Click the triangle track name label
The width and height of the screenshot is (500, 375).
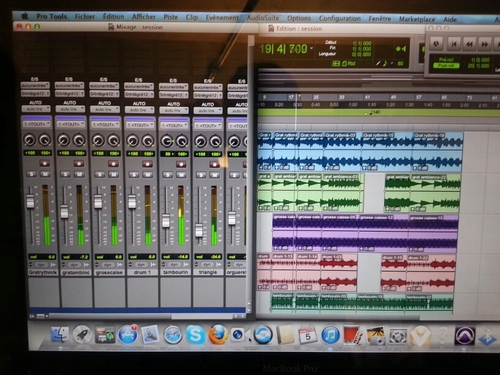(208, 272)
